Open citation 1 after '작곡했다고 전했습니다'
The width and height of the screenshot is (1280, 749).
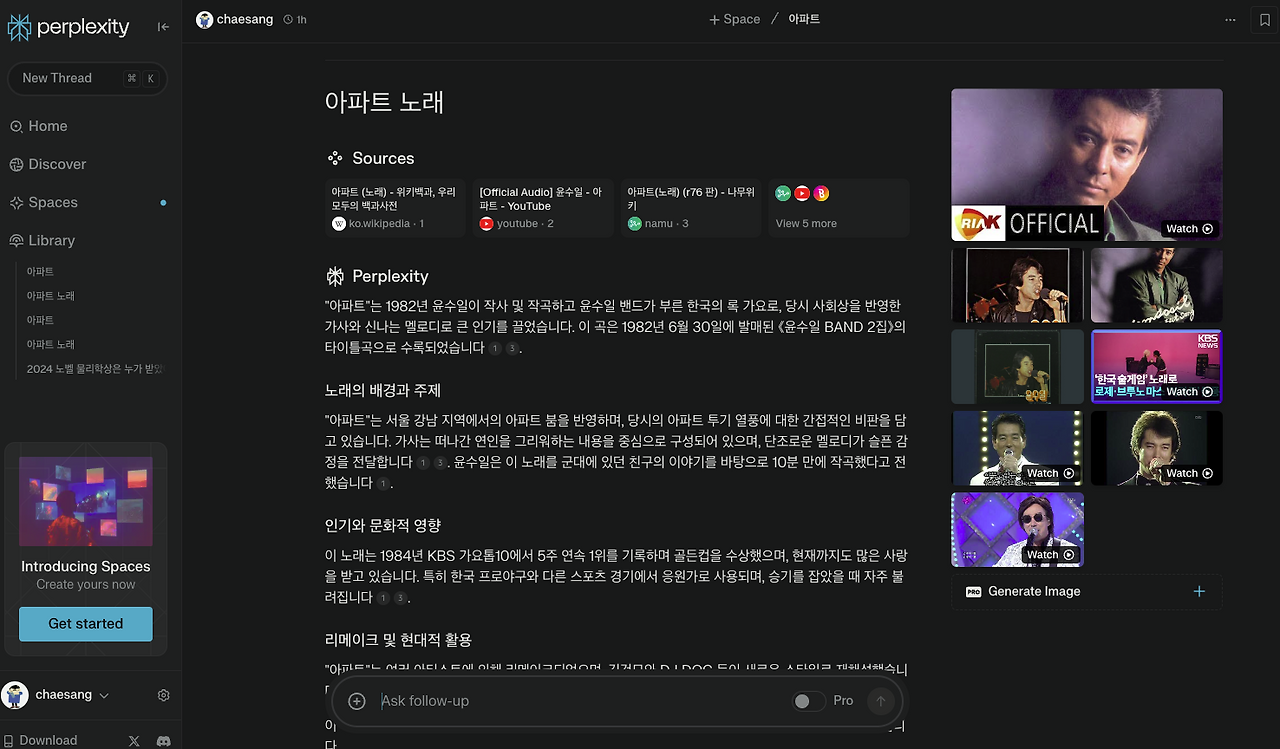point(383,484)
